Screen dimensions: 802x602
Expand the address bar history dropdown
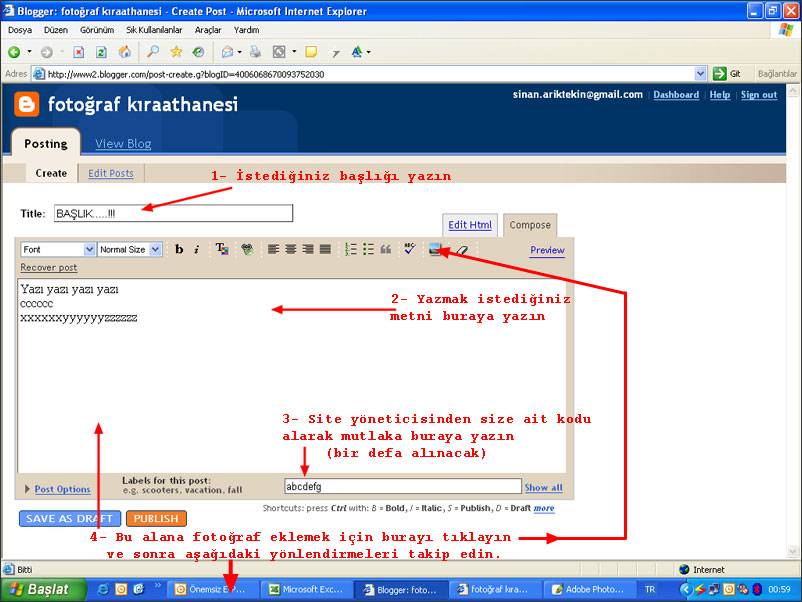click(700, 74)
